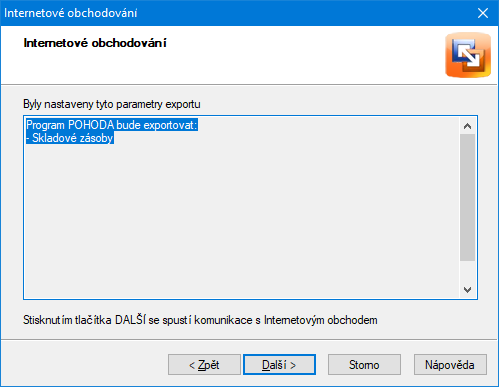Open help via Nápověda button

(450, 365)
